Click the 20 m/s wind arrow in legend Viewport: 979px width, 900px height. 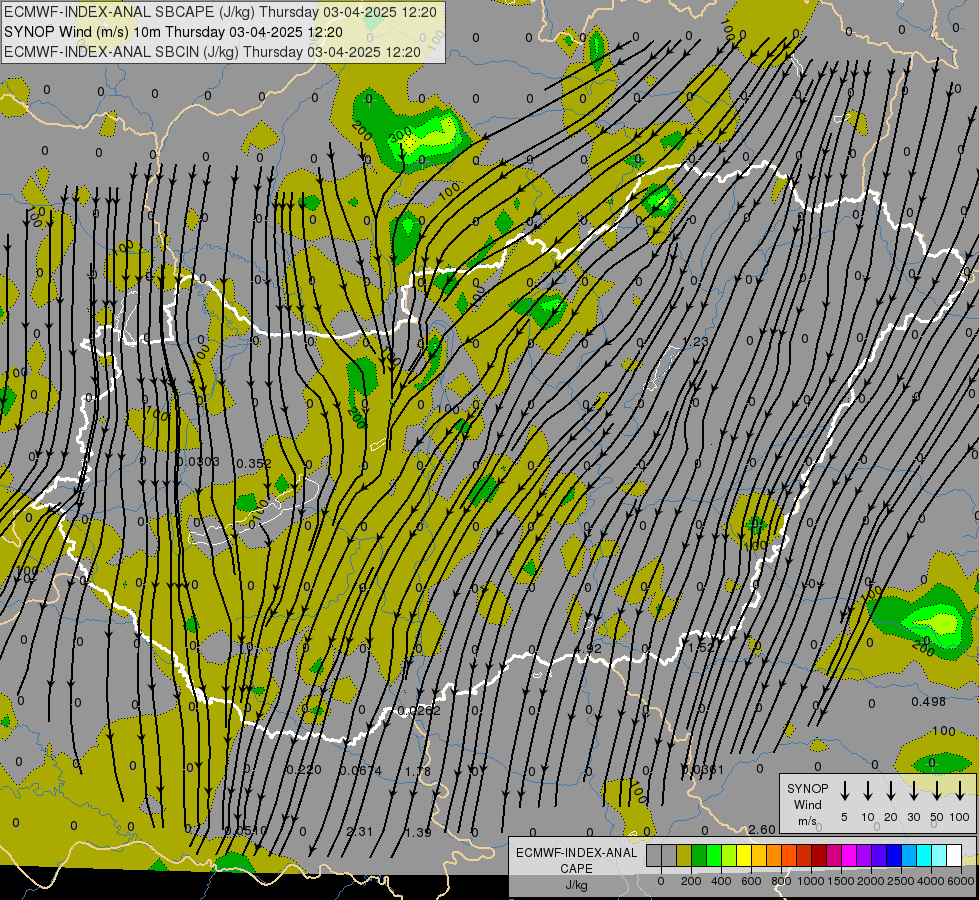[x=891, y=791]
